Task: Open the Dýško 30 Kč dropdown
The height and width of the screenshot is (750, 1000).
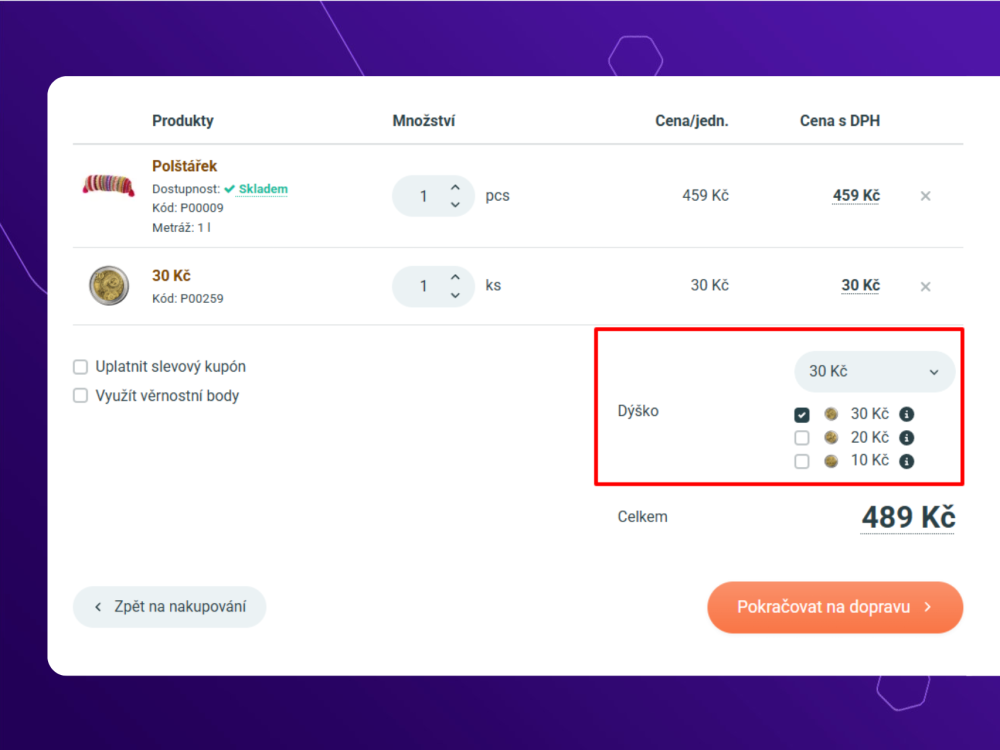Action: [874, 371]
